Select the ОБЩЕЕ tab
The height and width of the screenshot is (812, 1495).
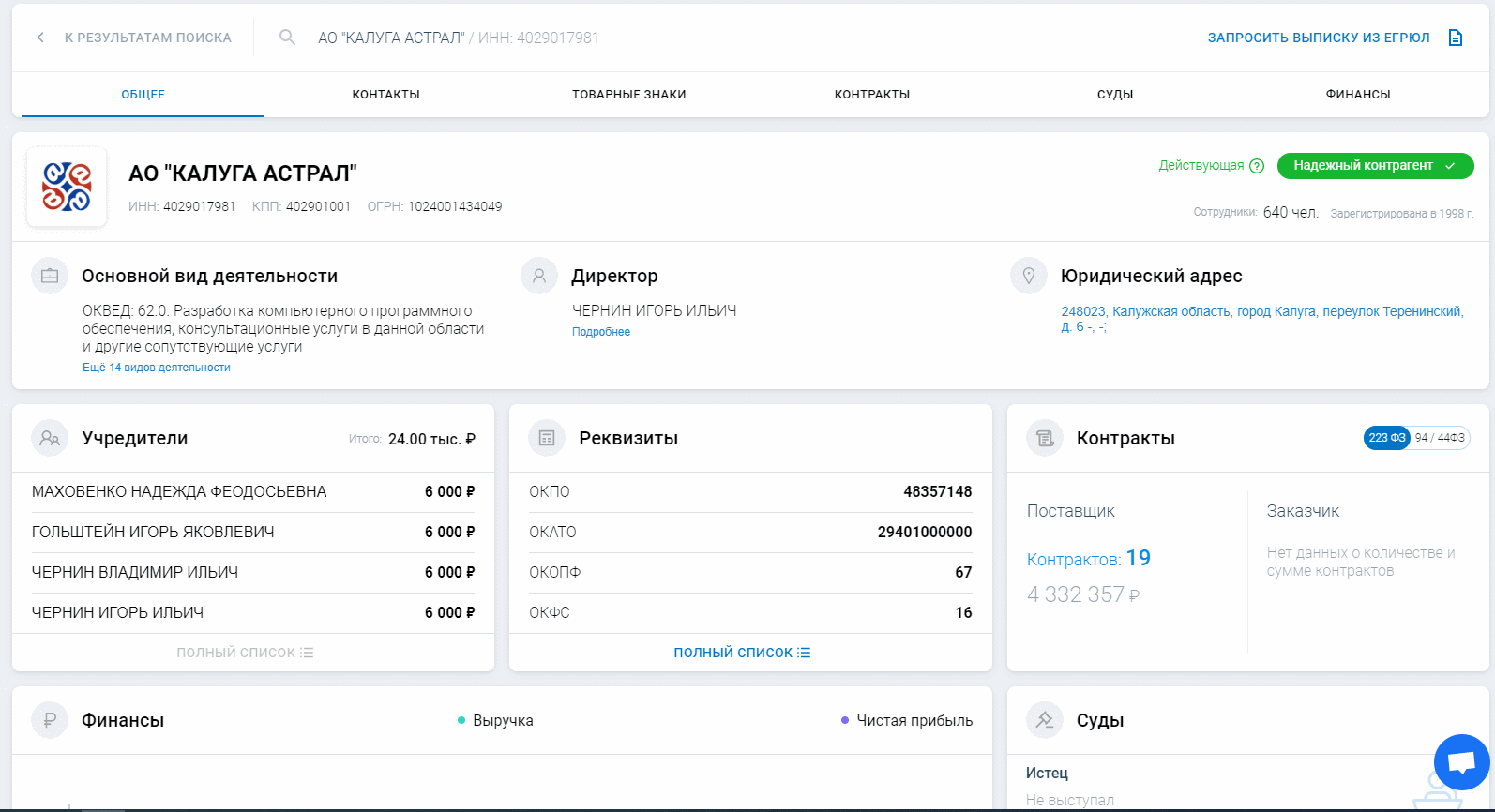pyautogui.click(x=143, y=95)
